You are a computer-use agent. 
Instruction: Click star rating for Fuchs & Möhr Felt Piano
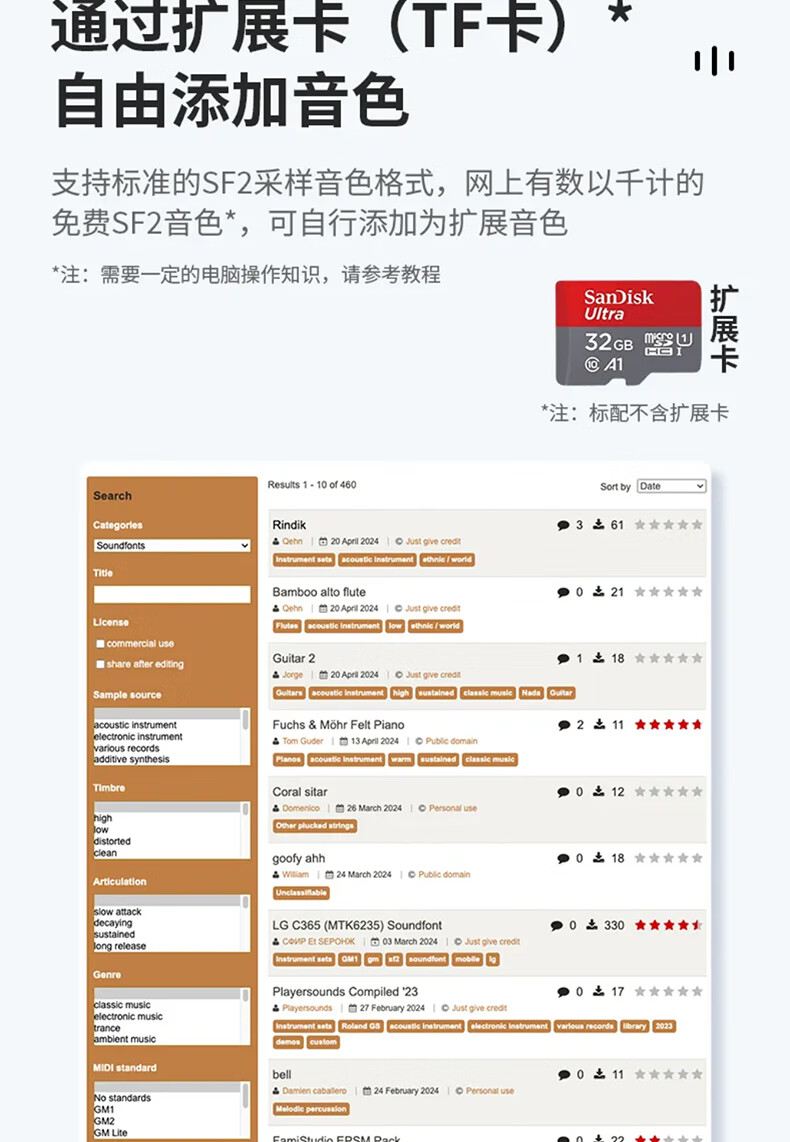click(668, 725)
